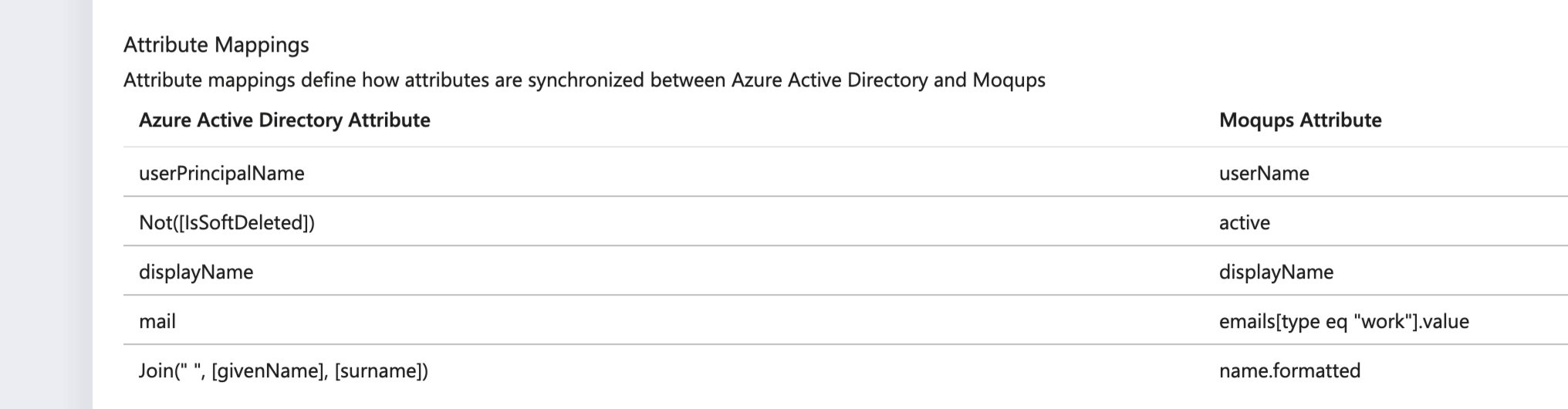Click the userName Moqups attribute

[1263, 173]
